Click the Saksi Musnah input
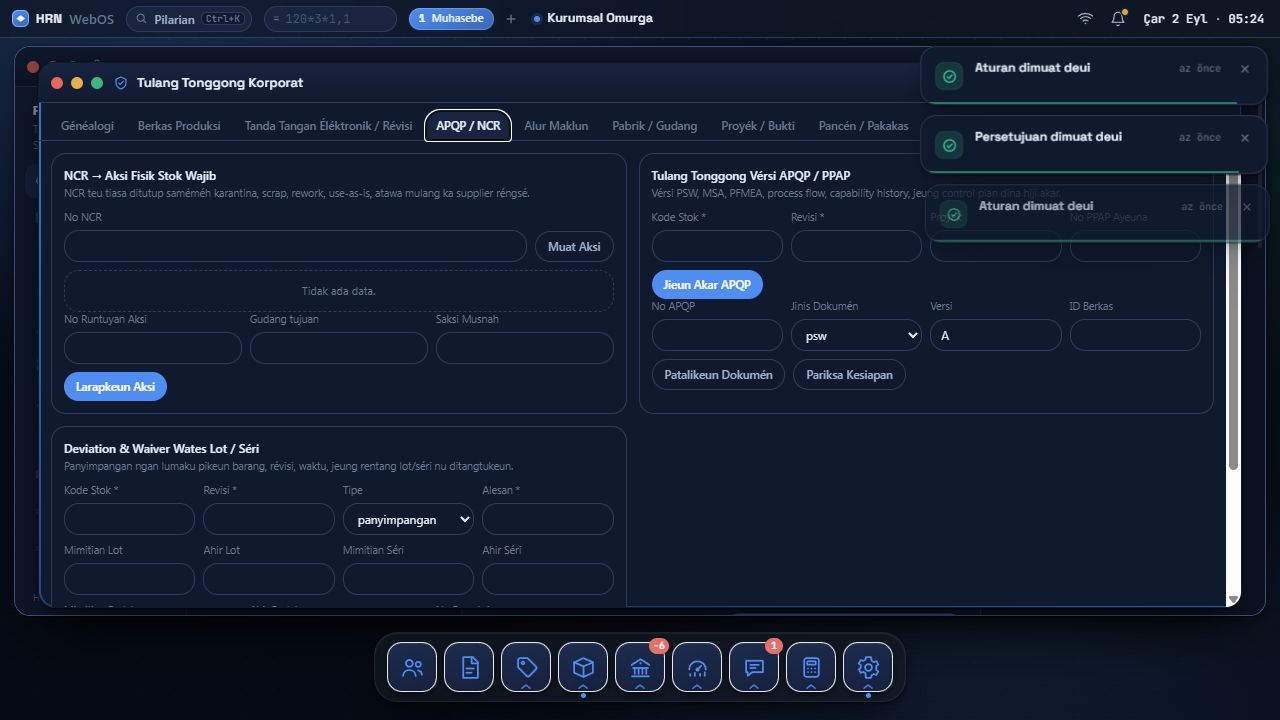The image size is (1280, 720). [x=525, y=348]
